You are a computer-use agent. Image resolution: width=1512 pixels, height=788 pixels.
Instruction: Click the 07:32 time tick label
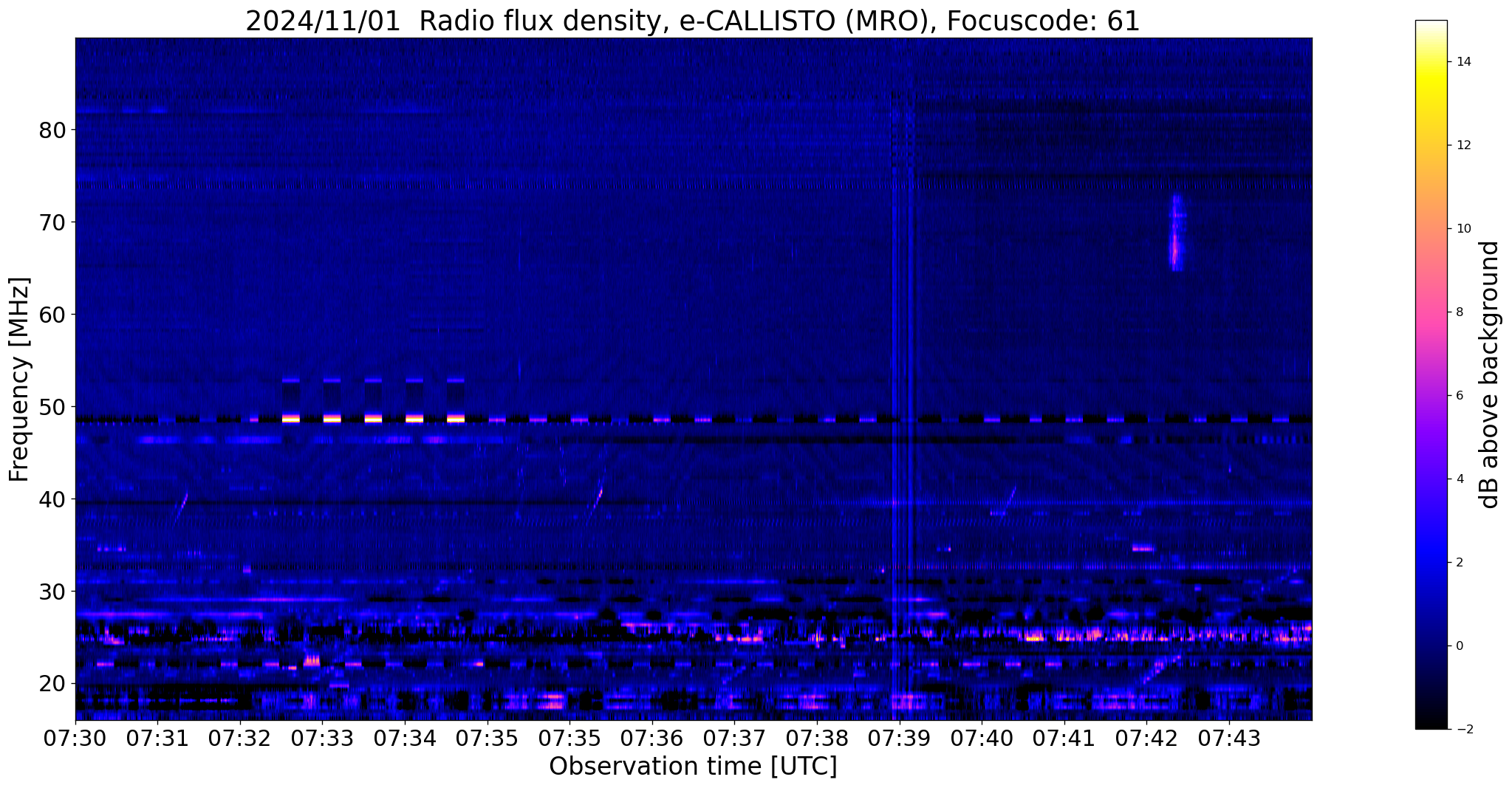pyautogui.click(x=240, y=738)
